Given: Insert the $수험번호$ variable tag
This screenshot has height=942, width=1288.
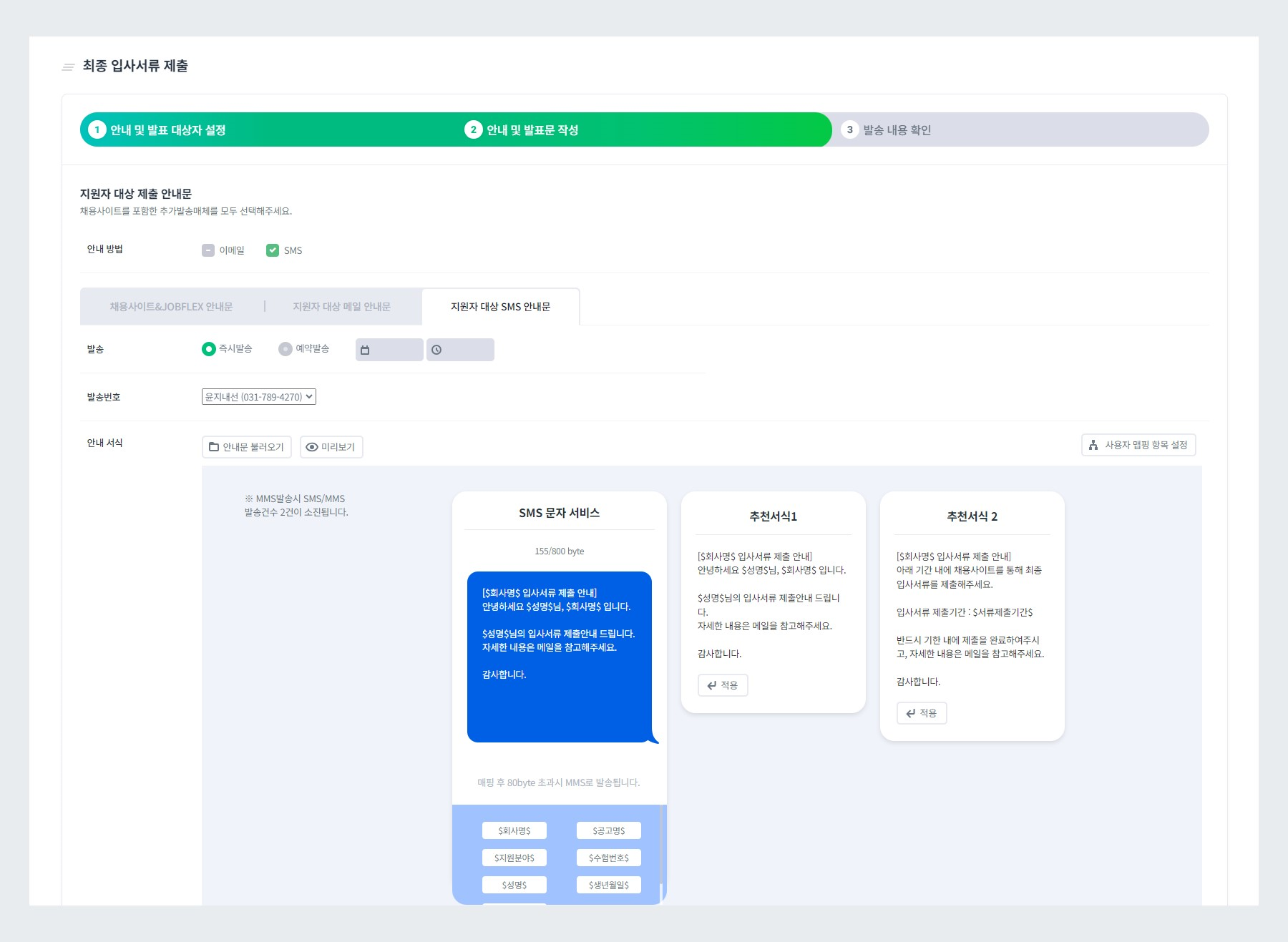Looking at the screenshot, I should click(x=609, y=858).
